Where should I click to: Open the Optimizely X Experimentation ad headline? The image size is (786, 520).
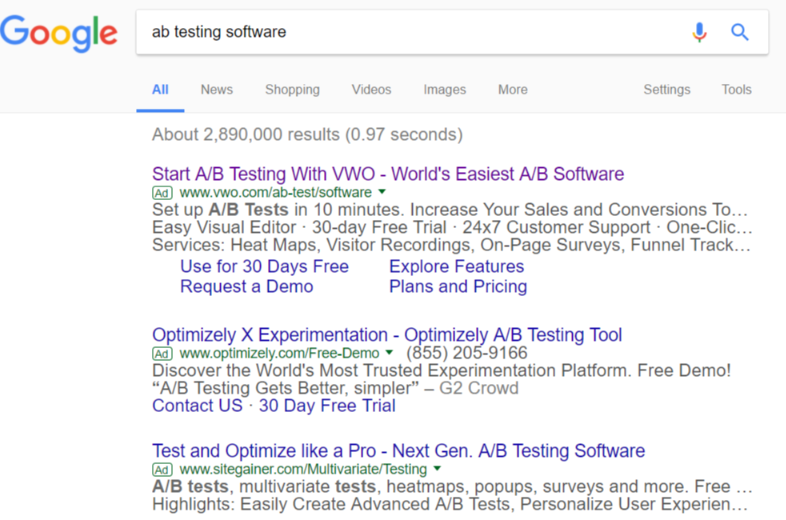387,335
